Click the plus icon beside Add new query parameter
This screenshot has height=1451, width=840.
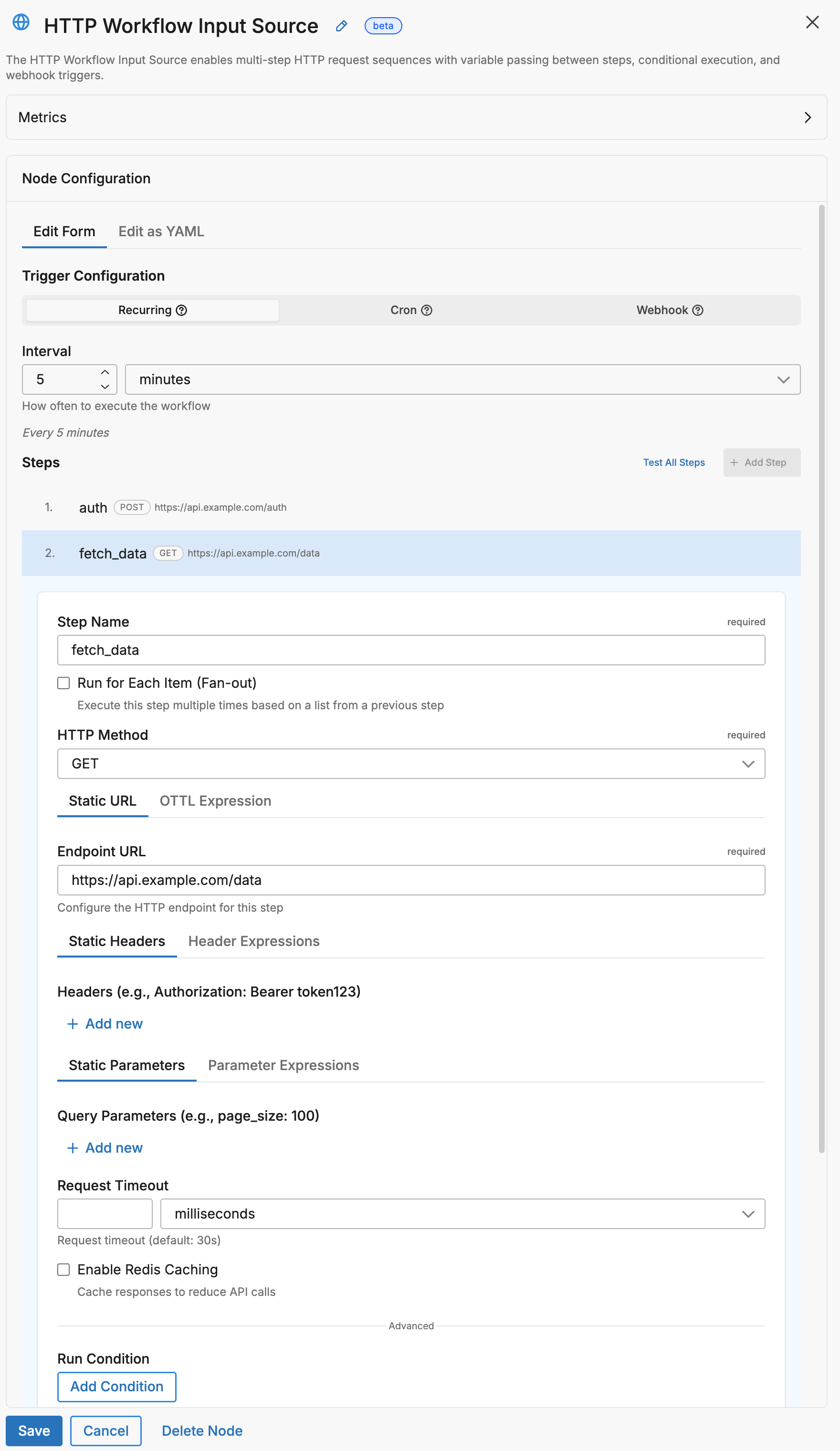point(73,1147)
